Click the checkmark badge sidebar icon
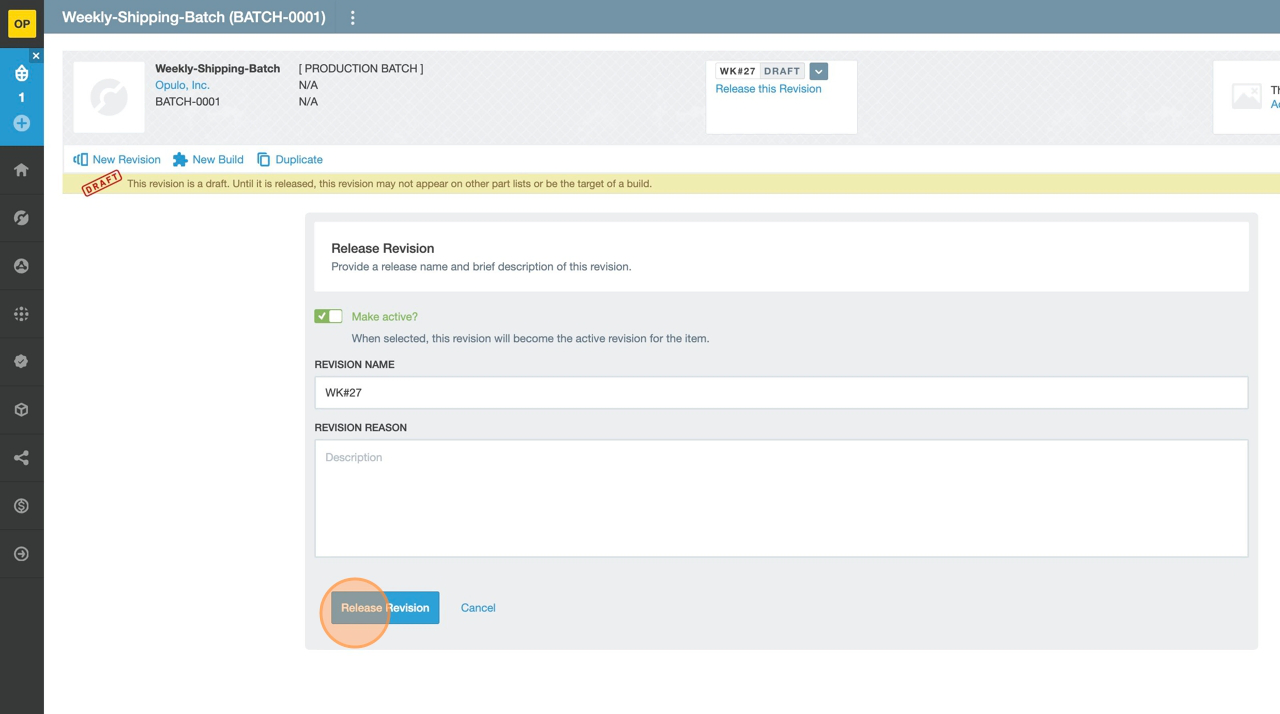Viewport: 1280px width, 714px height. [x=21, y=362]
